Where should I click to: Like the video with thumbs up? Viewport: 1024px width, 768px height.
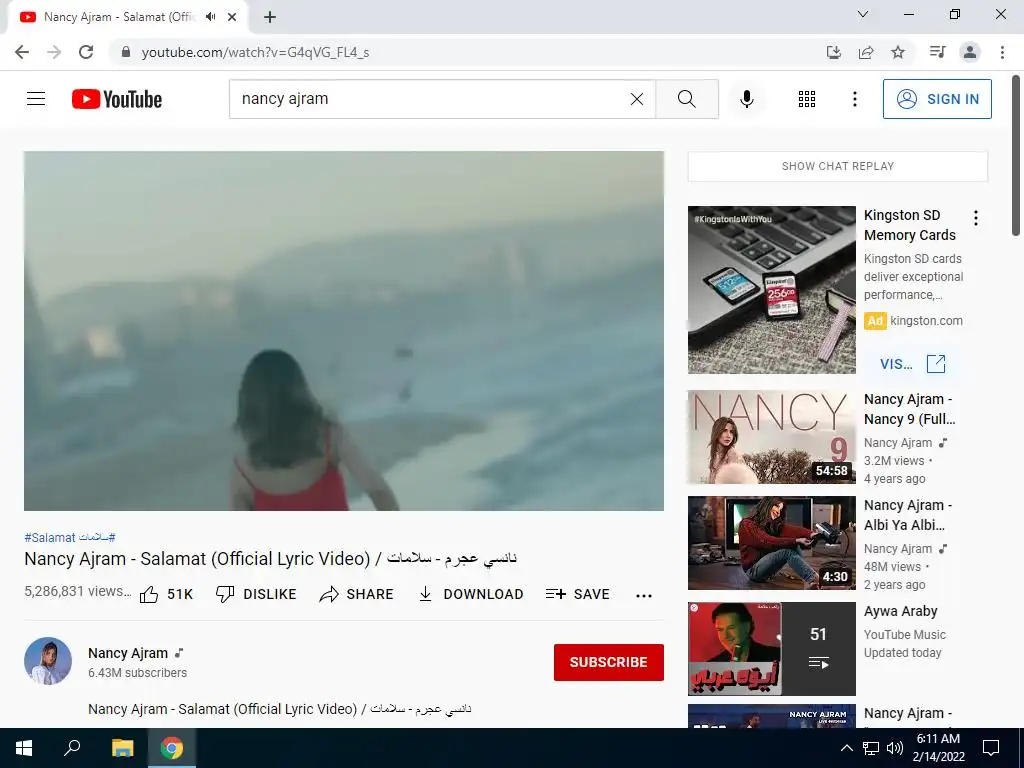(167, 594)
